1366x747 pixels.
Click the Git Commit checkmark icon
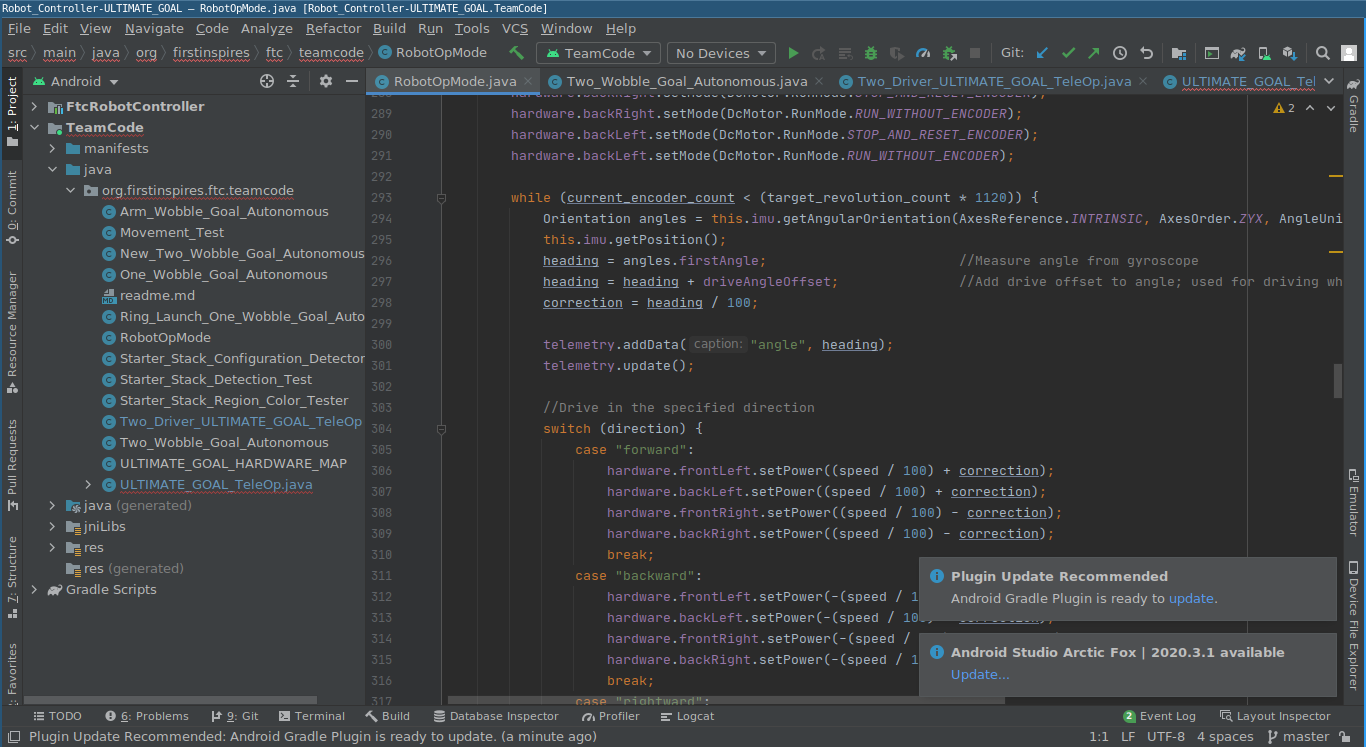pos(1068,53)
